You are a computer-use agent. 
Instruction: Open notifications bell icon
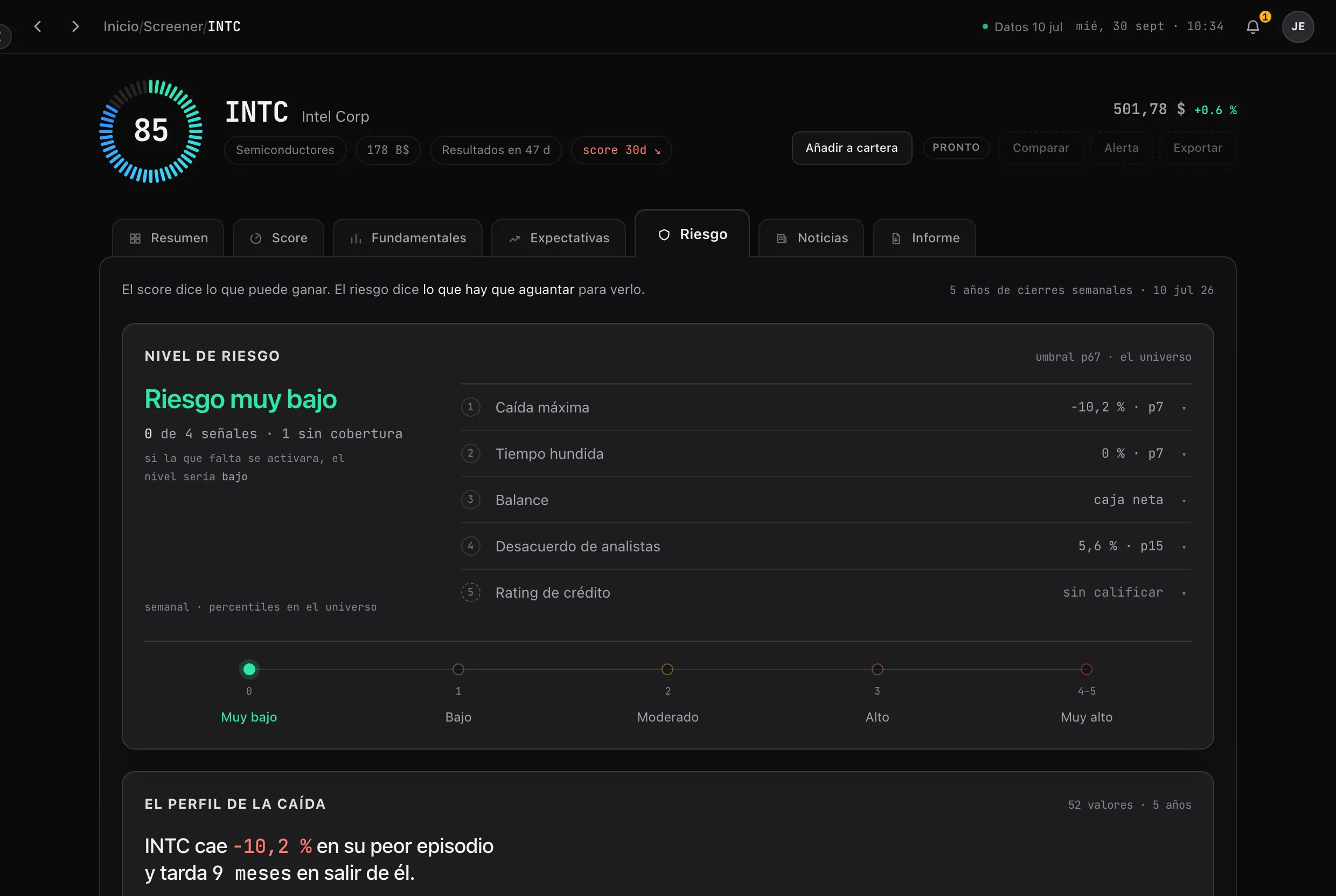[1252, 26]
